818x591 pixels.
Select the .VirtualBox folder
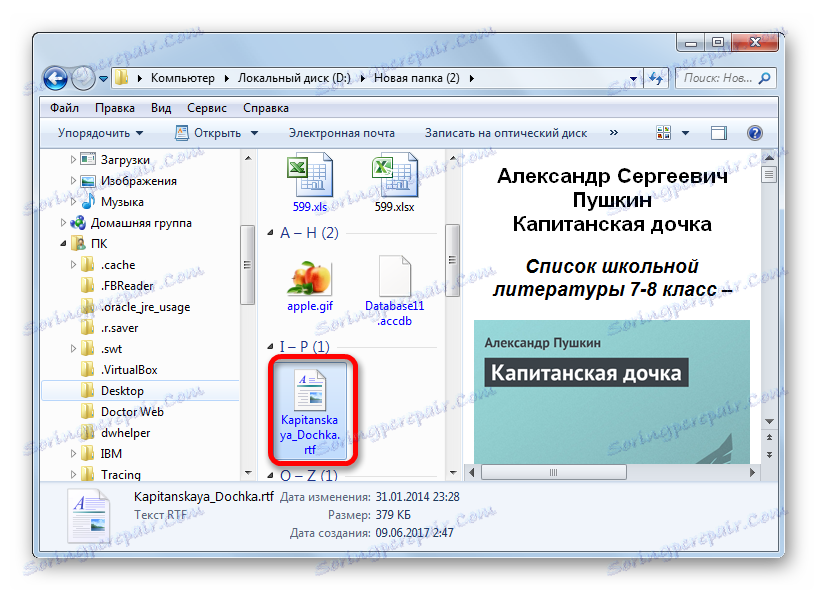coord(129,370)
